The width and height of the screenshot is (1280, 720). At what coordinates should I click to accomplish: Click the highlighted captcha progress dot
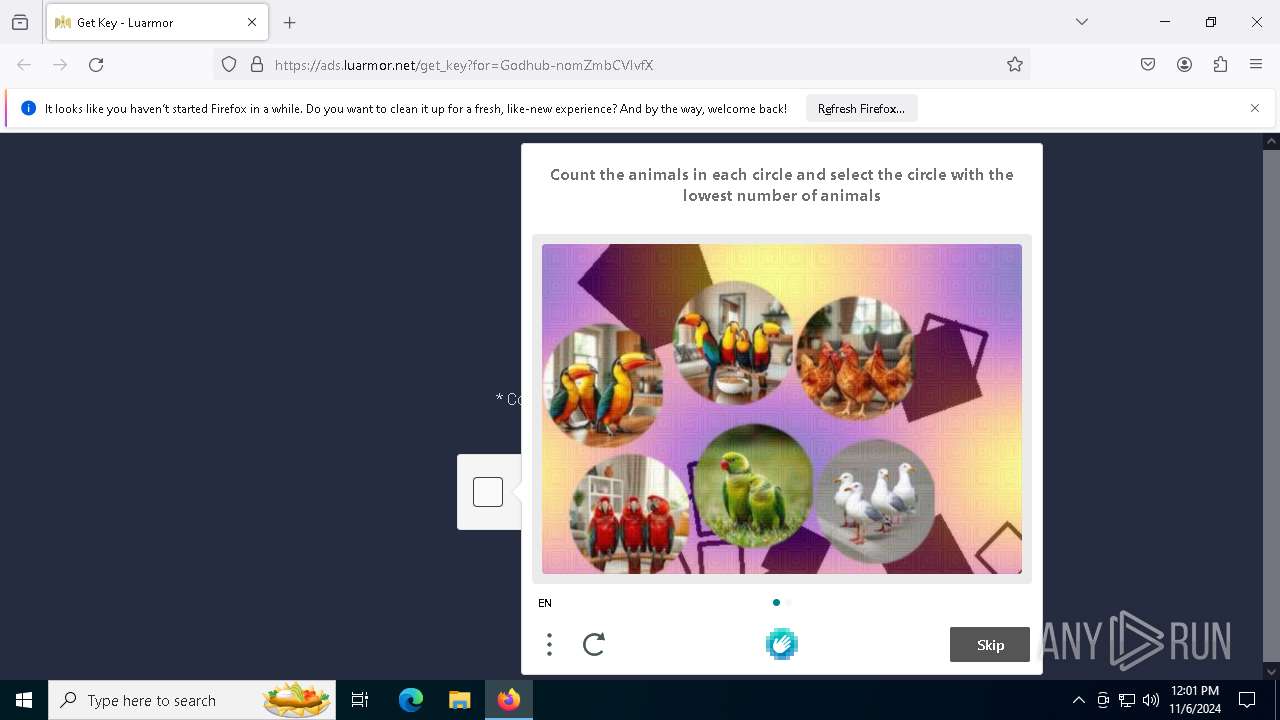click(x=776, y=603)
